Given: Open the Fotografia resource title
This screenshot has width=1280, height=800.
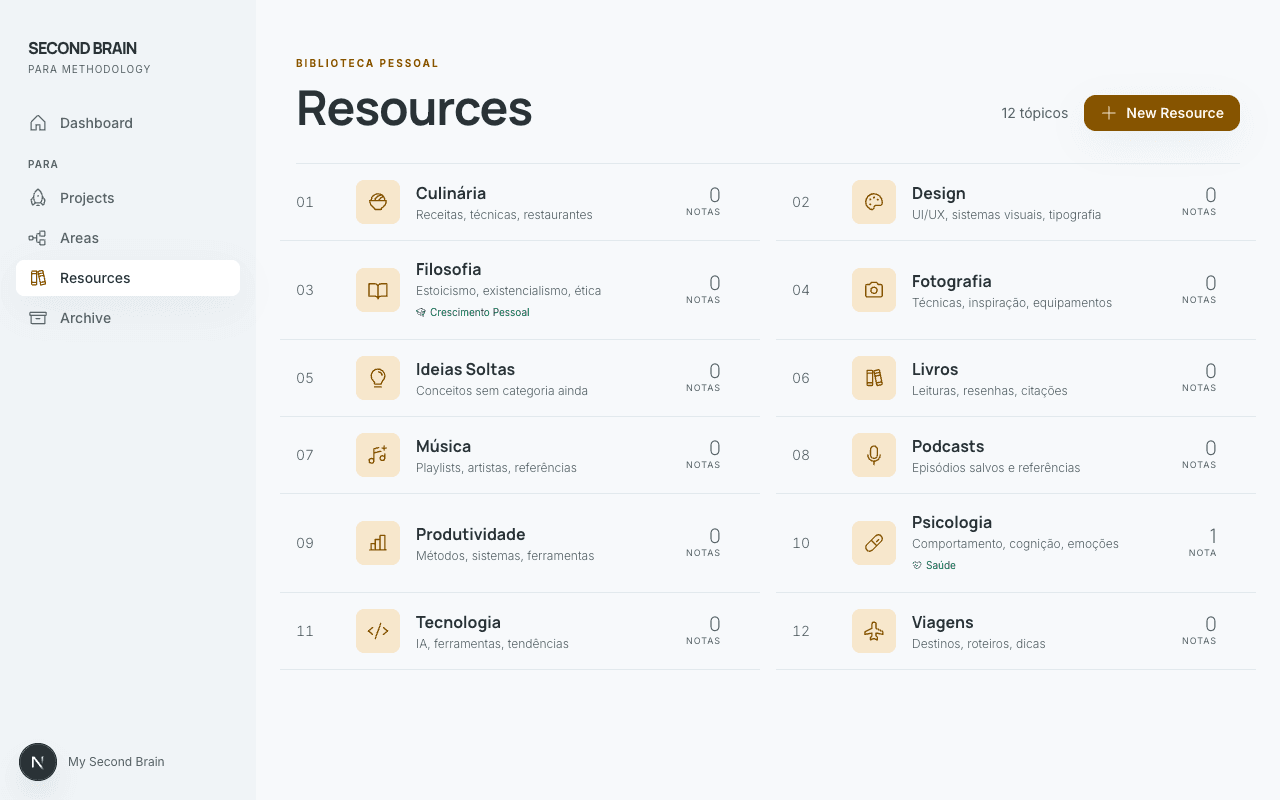Looking at the screenshot, I should tap(952, 281).
